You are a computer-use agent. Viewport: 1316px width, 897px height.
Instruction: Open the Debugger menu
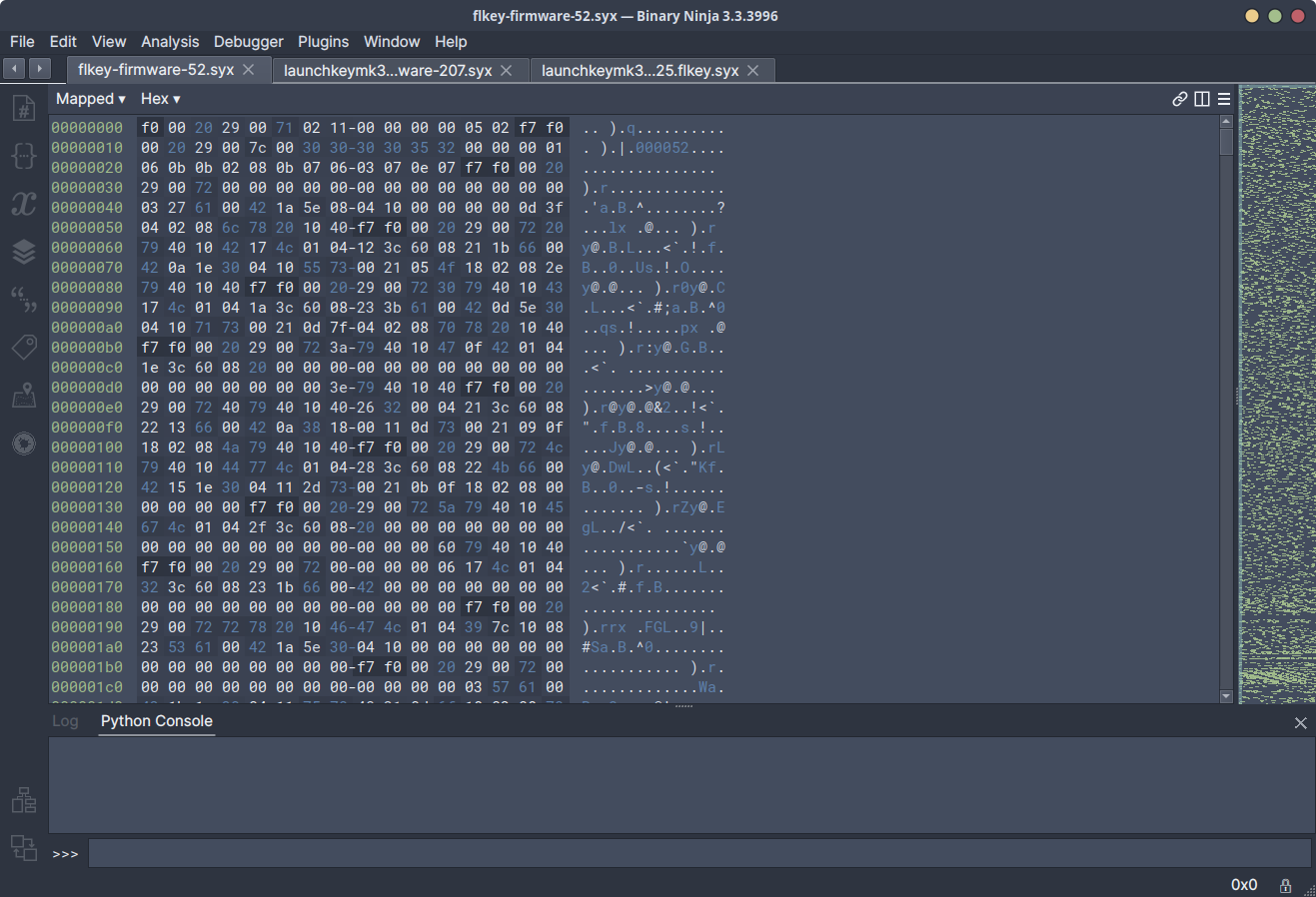coord(249,42)
